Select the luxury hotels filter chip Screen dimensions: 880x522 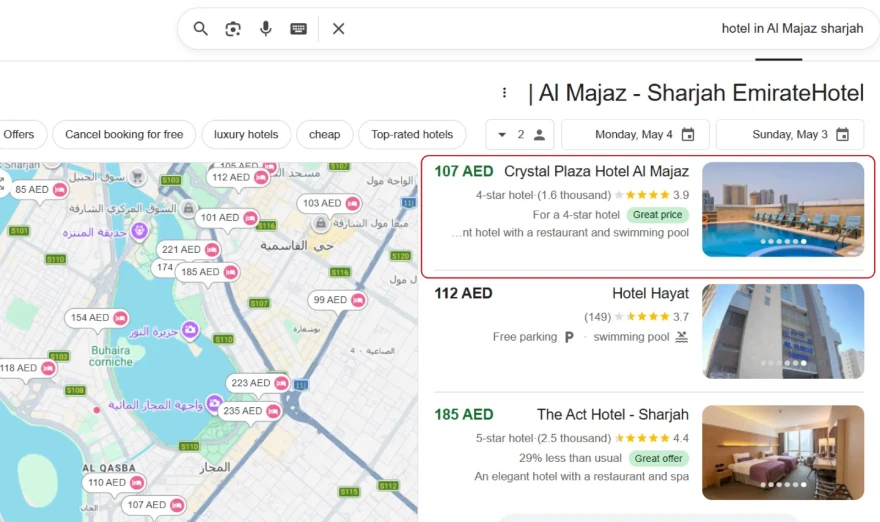pyautogui.click(x=246, y=135)
